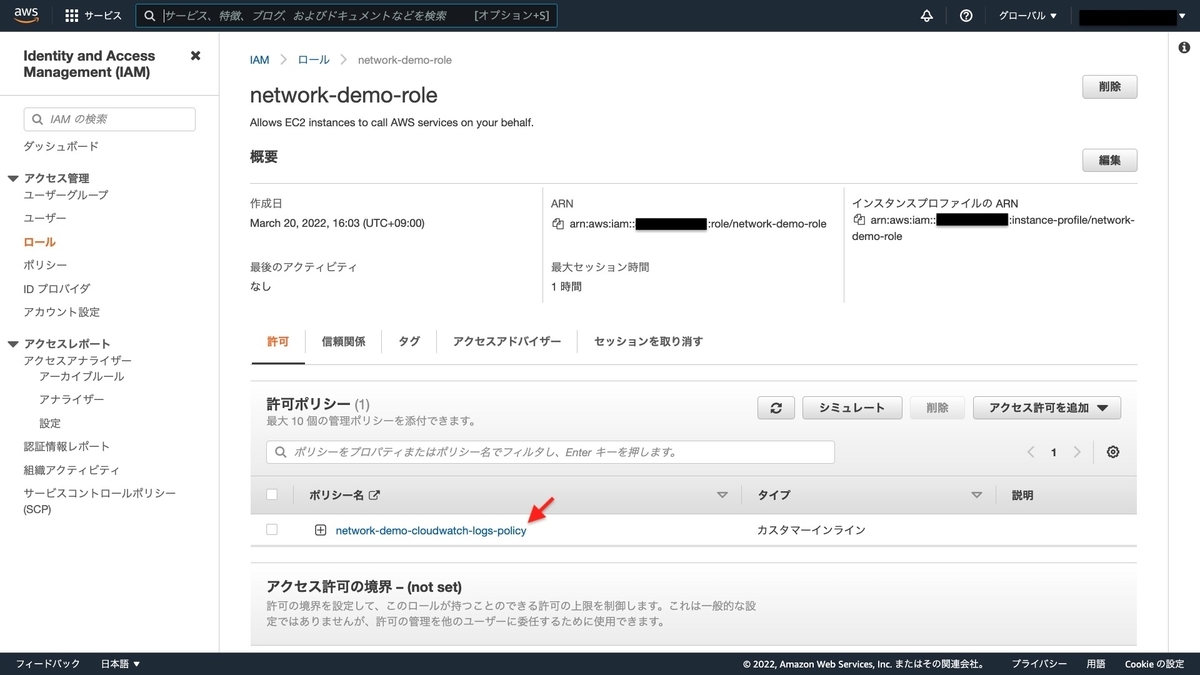Viewport: 1200px width, 675px height.
Task: Tick the select-all policies header checkbox
Action: point(272,494)
